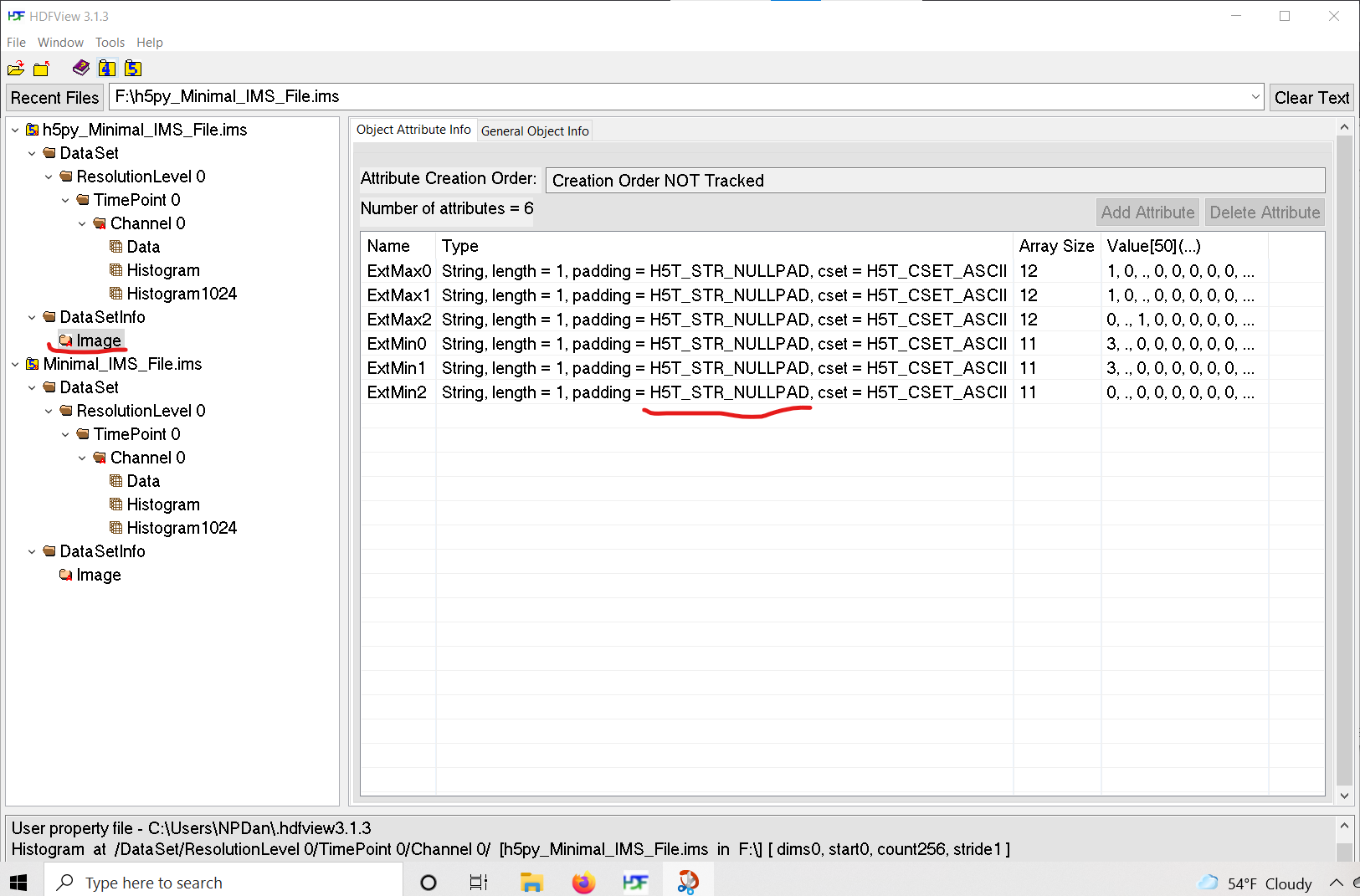This screenshot has width=1360, height=896.
Task: Select the h5py_Minimal_IMS_File.ims root file icon
Action: point(33,130)
